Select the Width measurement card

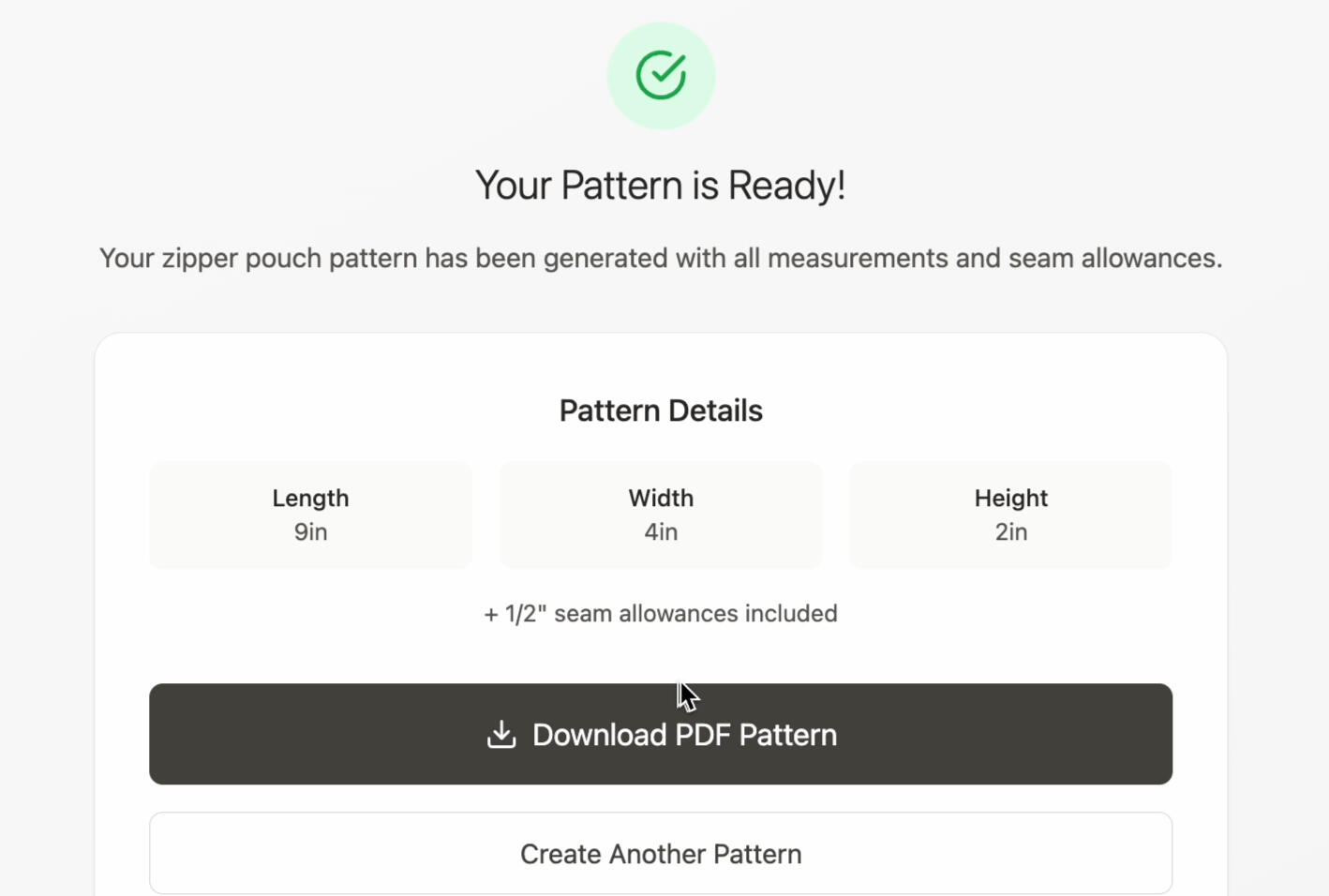click(661, 515)
